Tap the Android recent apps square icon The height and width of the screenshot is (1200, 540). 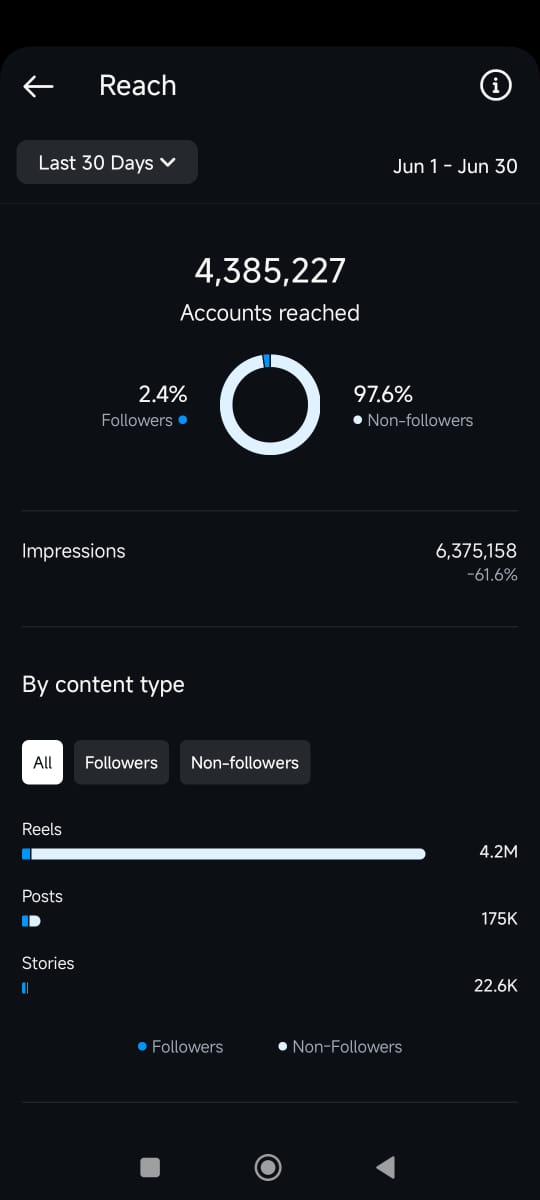point(150,1166)
